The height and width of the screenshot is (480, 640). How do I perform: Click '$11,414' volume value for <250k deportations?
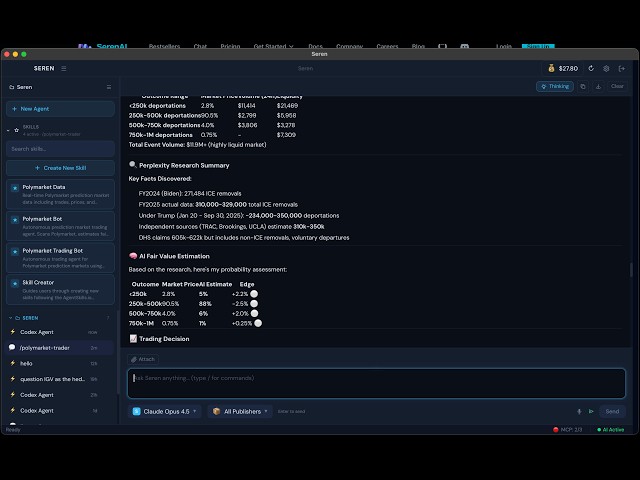tap(247, 106)
